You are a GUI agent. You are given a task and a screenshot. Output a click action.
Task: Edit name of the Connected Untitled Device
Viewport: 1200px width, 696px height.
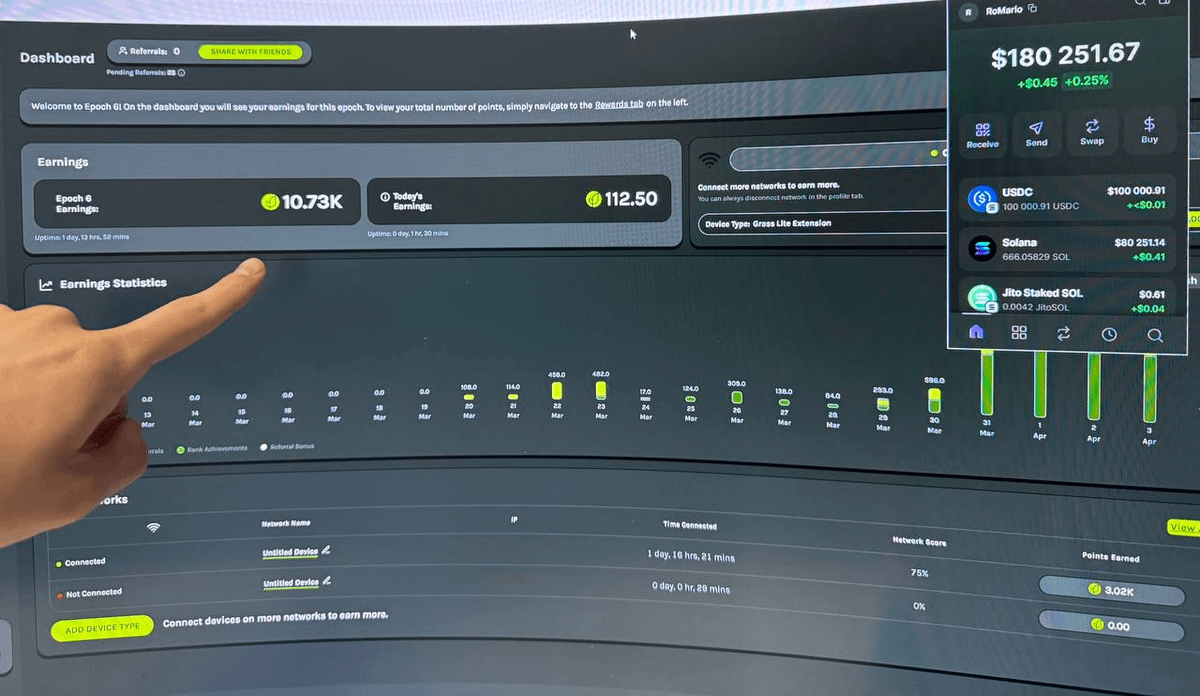(x=326, y=550)
